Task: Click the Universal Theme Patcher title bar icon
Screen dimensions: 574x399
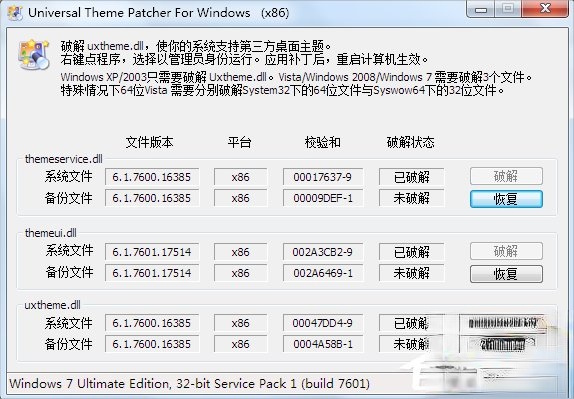Action: click(x=15, y=13)
